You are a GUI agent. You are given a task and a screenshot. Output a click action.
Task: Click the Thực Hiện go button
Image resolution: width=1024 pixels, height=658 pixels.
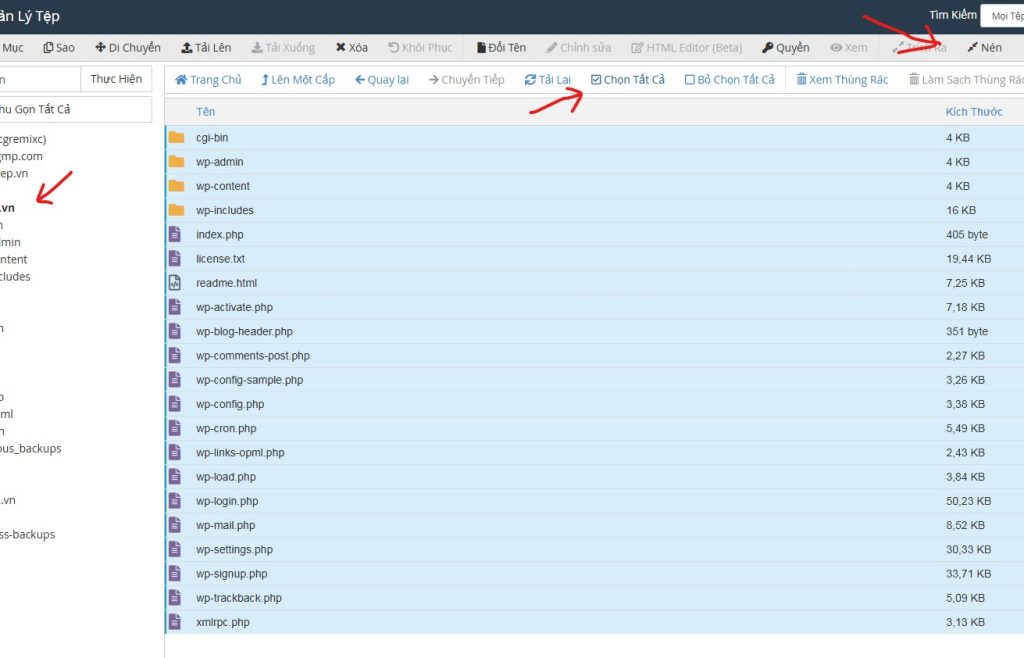coord(116,79)
